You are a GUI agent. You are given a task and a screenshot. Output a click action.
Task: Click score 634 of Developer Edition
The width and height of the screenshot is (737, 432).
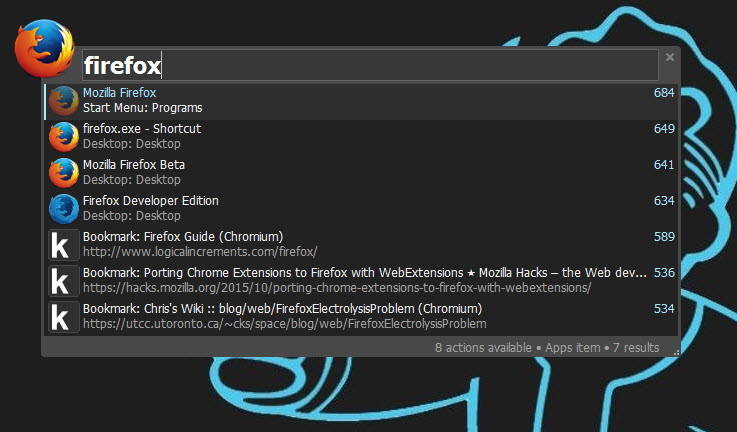(664, 201)
